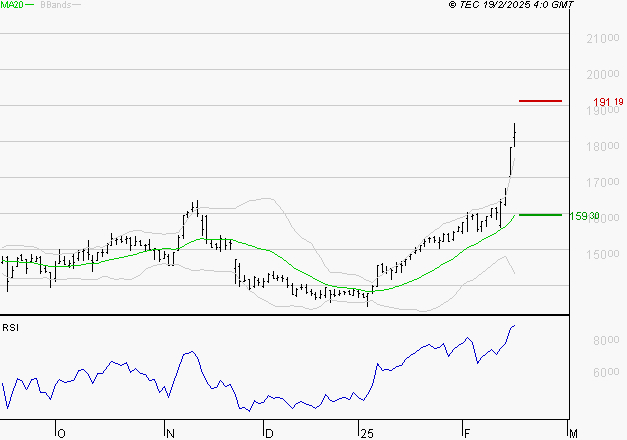
Task: Click the 25 year axis label
Action: point(367,434)
